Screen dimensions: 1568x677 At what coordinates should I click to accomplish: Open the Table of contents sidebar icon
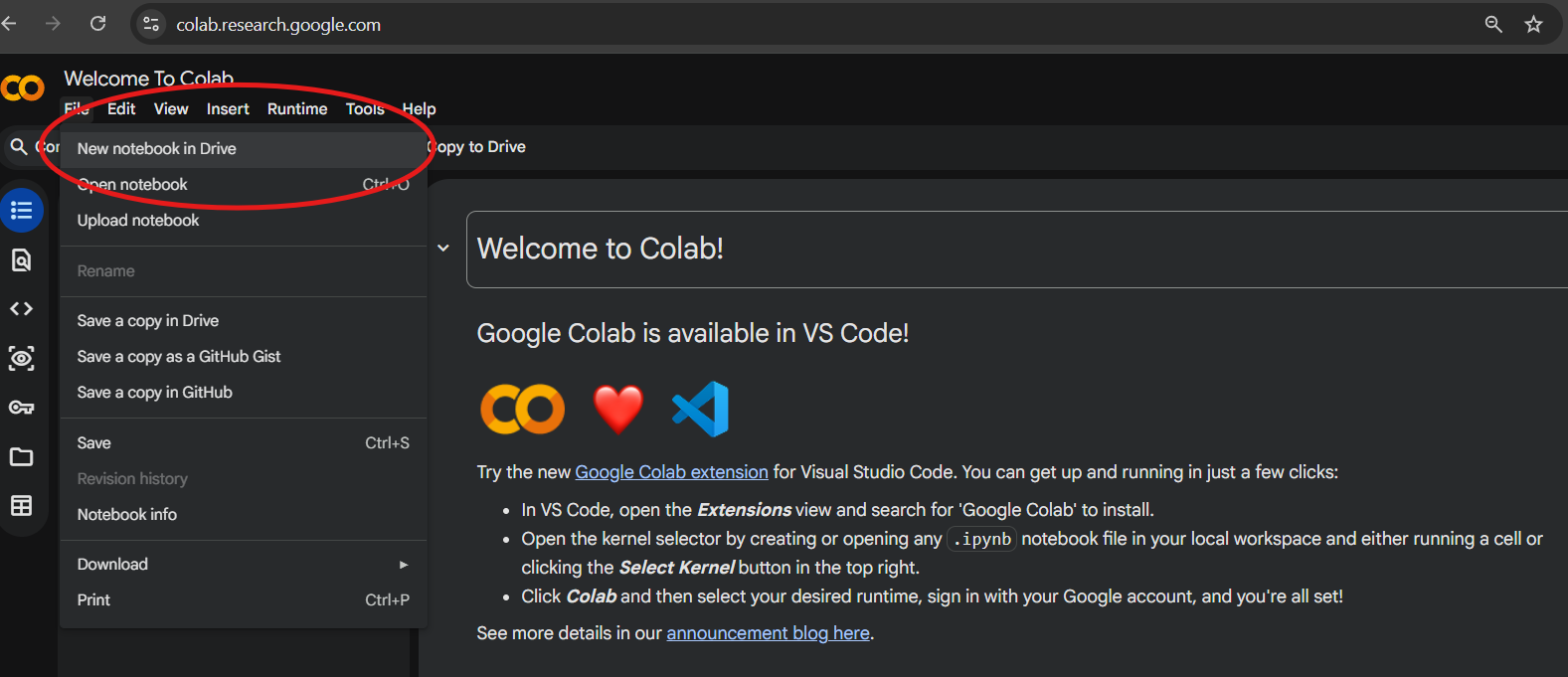point(21,211)
